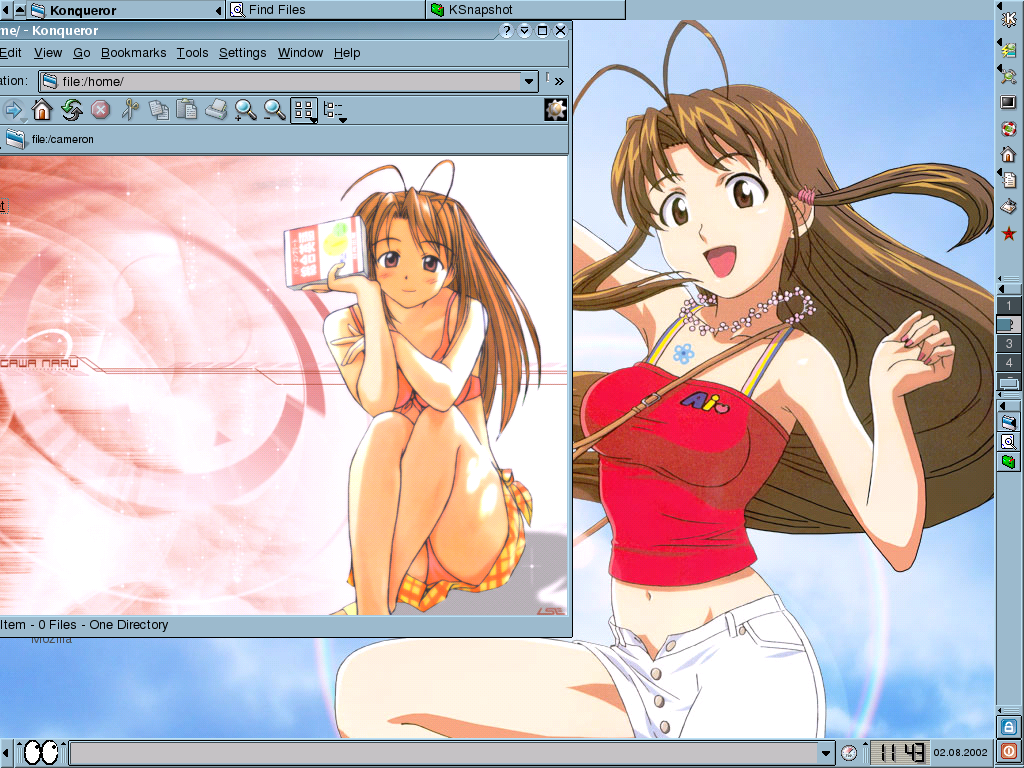Image resolution: width=1024 pixels, height=768 pixels.
Task: Expand the toolbar overflow chevron
Action: coord(559,82)
